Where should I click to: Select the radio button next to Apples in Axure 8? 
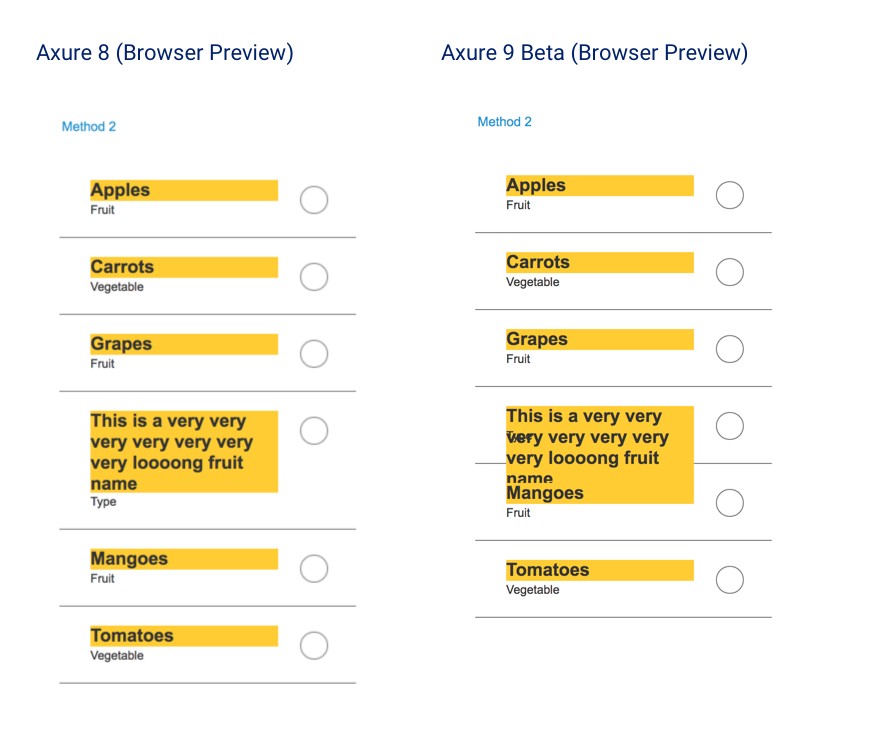click(314, 200)
